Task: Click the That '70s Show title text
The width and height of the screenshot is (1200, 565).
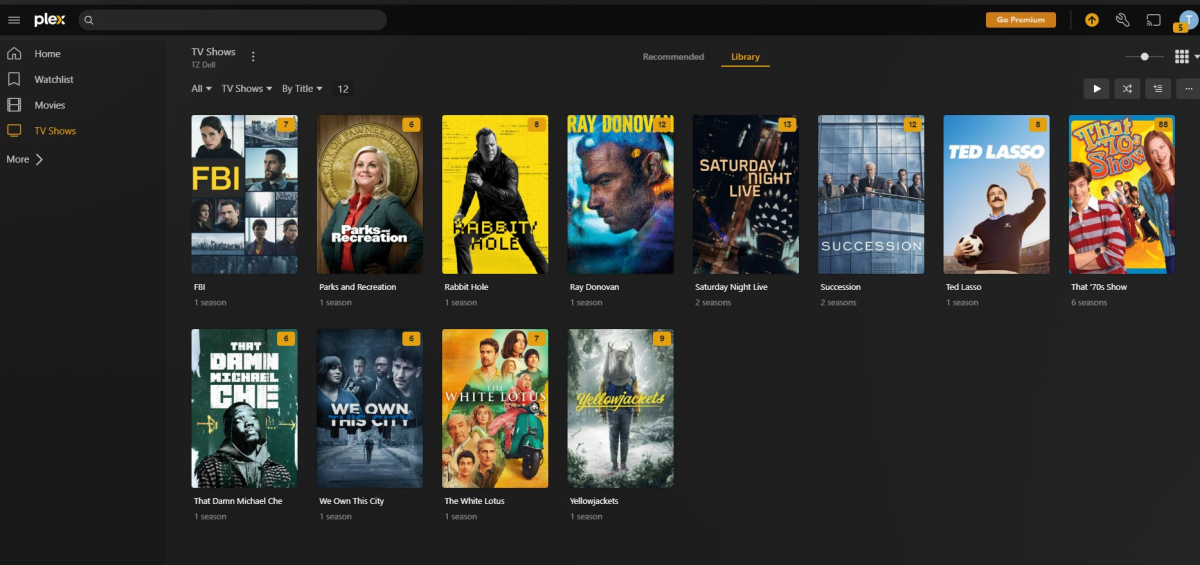Action: (x=1099, y=287)
